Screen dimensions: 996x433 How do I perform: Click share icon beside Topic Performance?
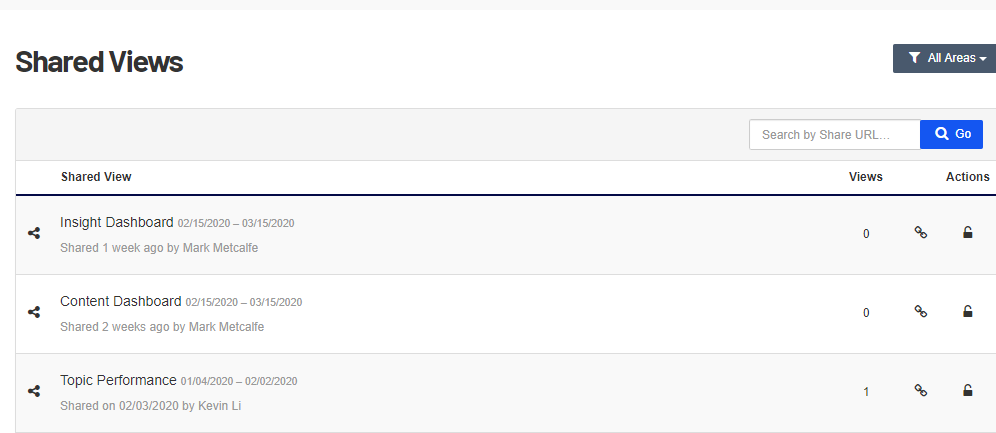pyautogui.click(x=34, y=392)
